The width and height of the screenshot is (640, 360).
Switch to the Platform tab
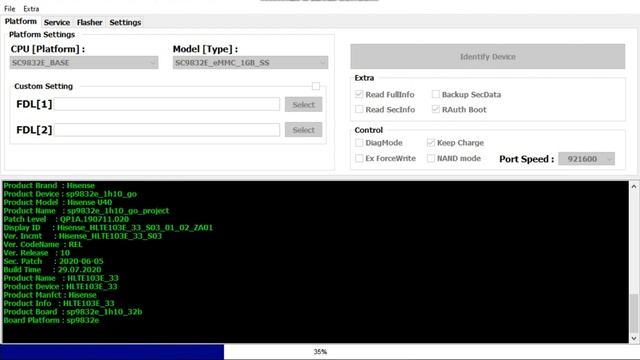[21, 22]
